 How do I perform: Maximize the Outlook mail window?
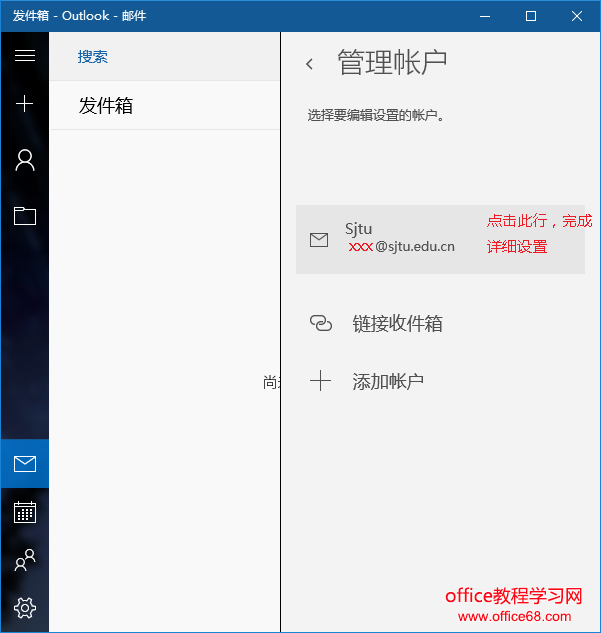[531, 16]
